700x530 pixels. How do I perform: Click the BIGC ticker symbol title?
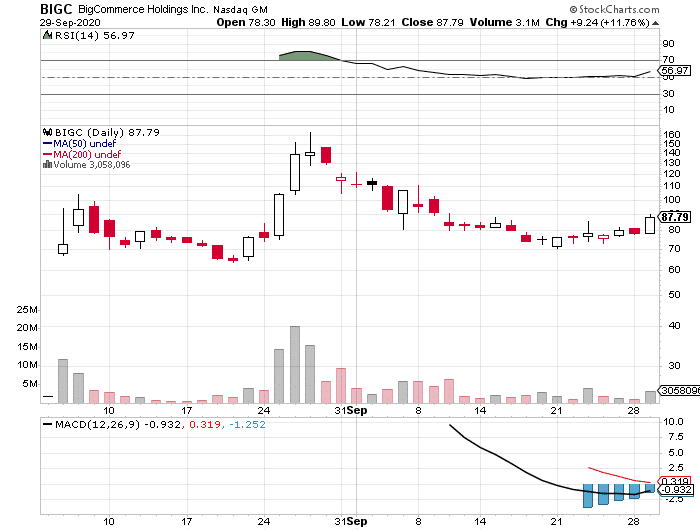(x=56, y=9)
